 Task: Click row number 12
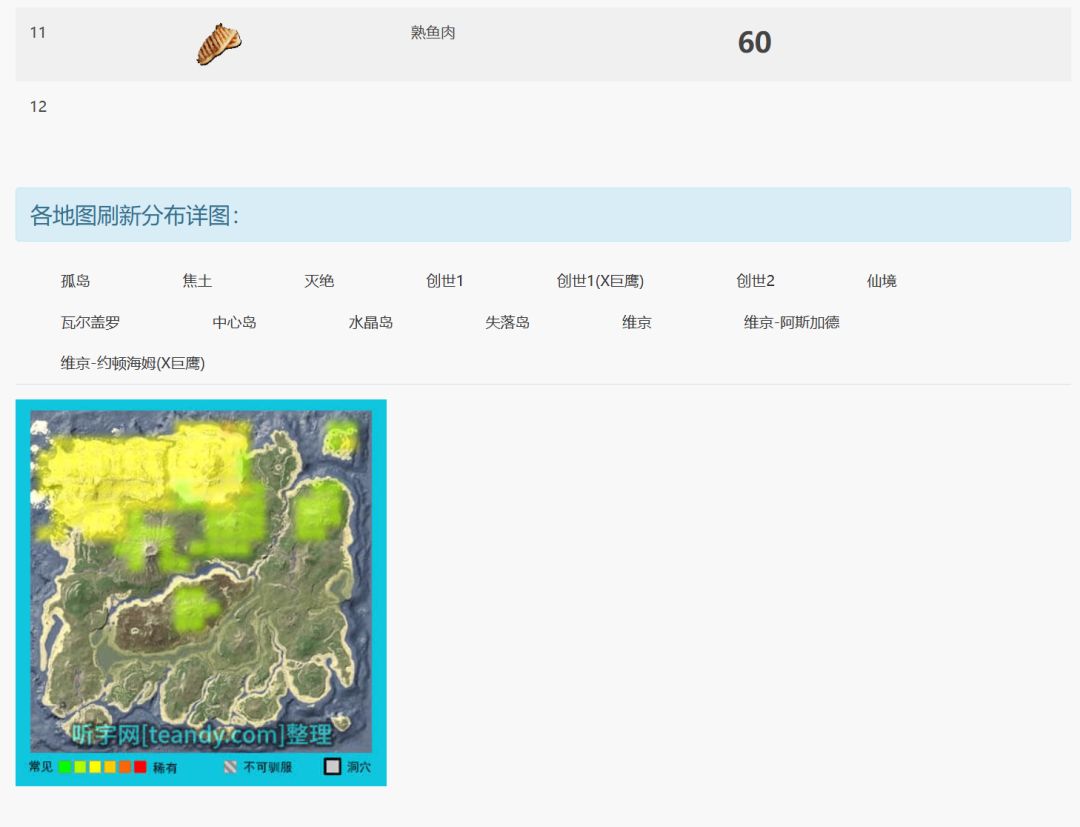coord(39,107)
